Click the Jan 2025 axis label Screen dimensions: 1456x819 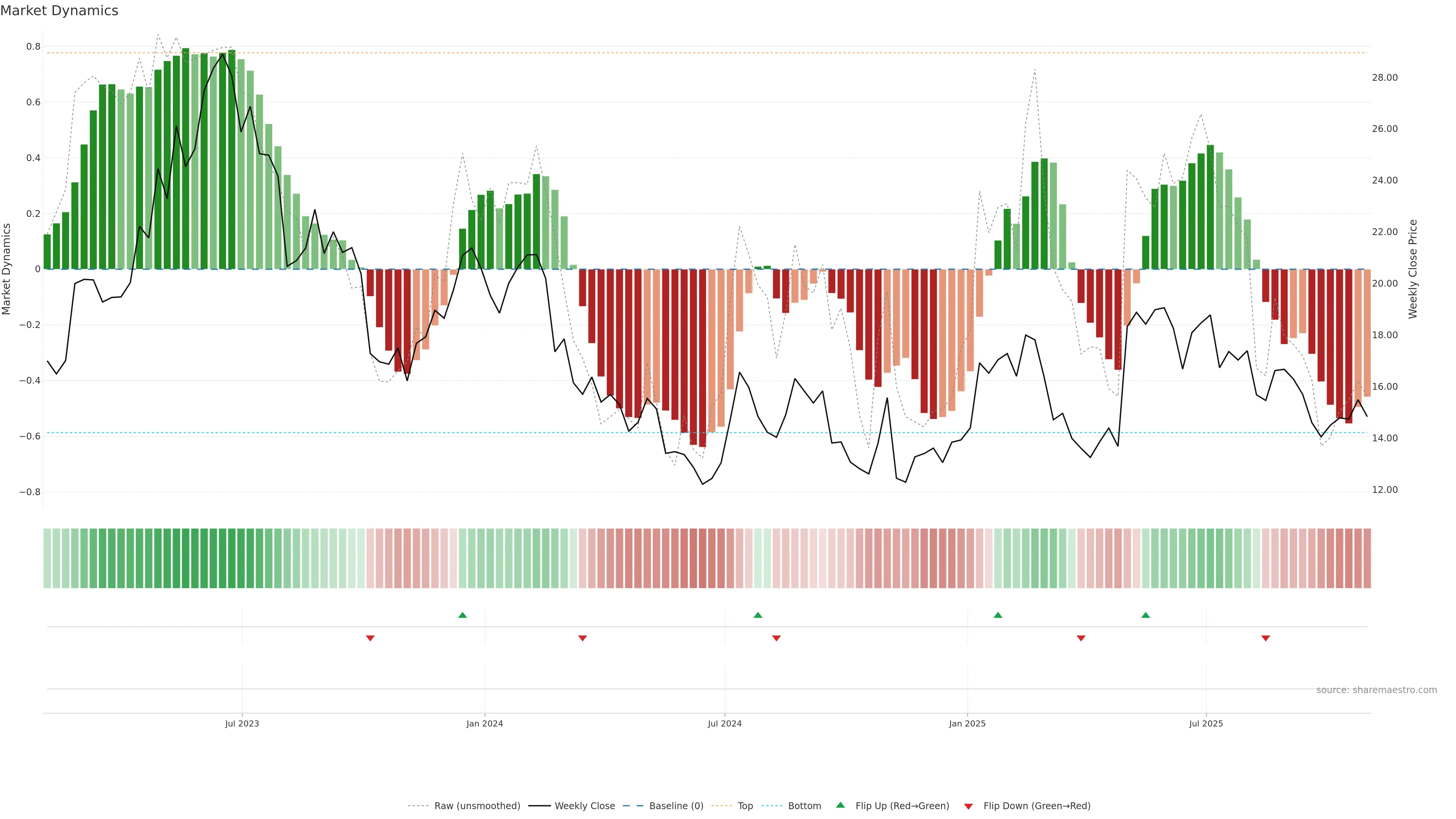click(x=967, y=723)
